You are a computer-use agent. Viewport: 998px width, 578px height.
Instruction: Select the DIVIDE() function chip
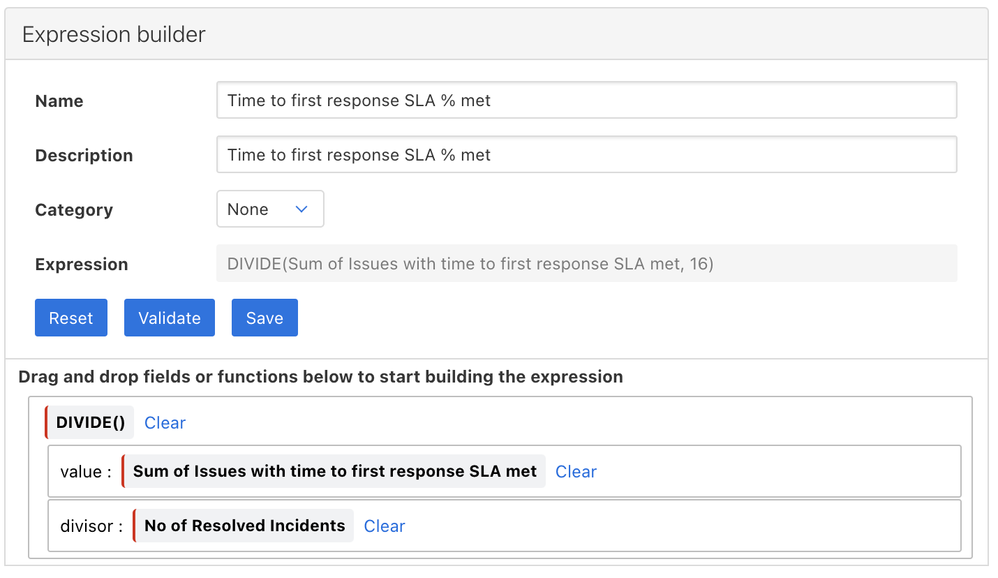click(90, 423)
